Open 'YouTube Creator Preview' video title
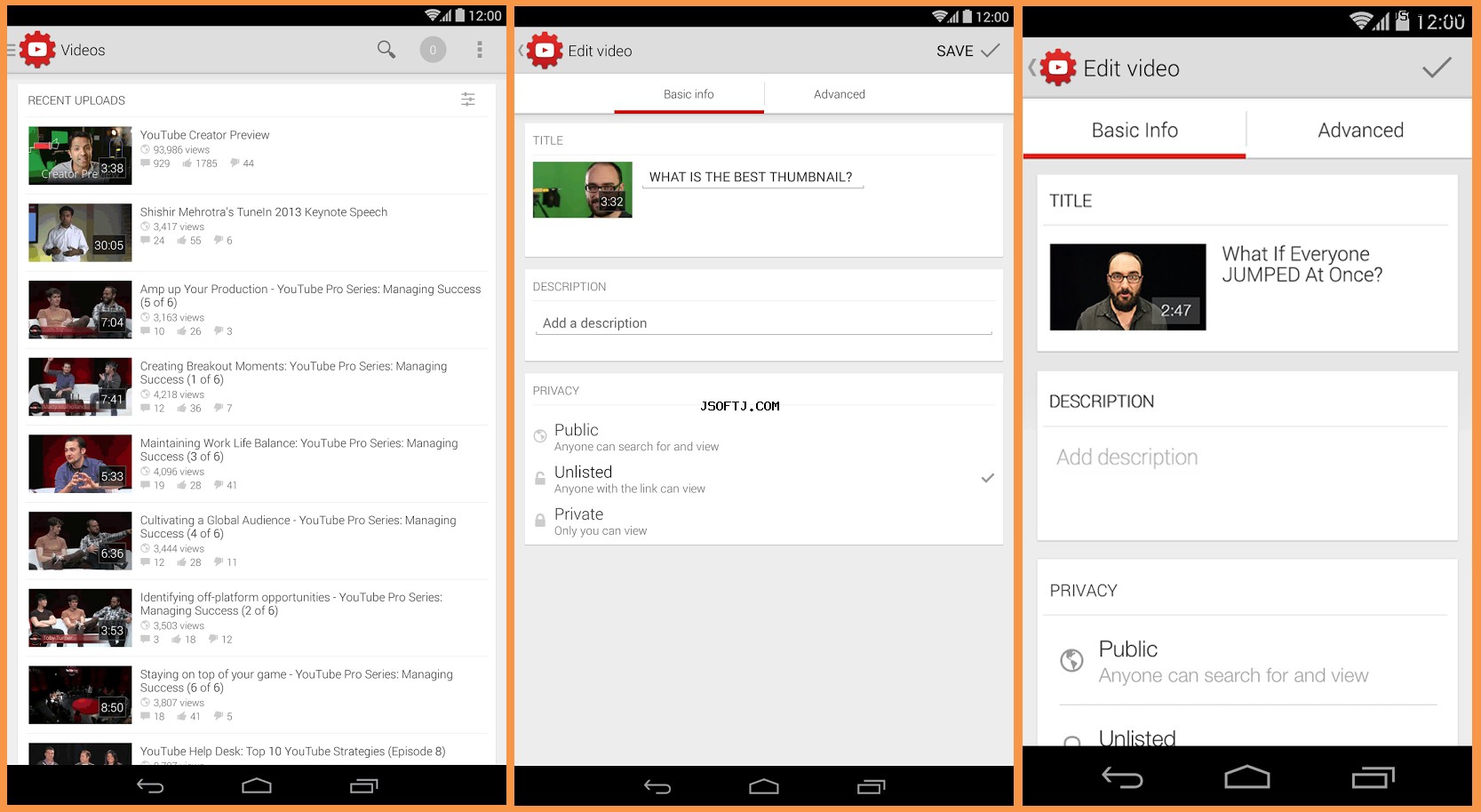 coord(204,135)
